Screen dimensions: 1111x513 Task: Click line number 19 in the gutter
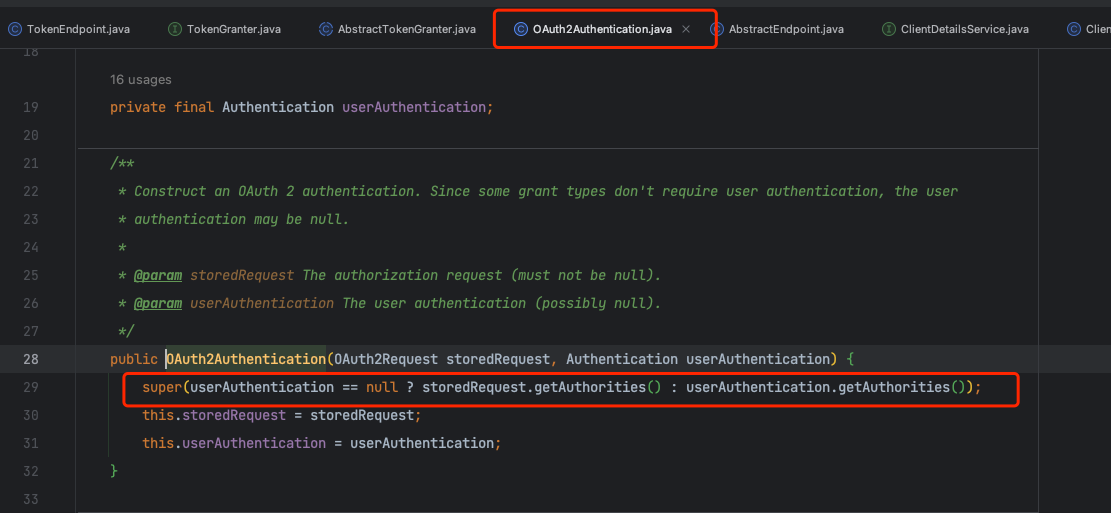click(x=30, y=107)
